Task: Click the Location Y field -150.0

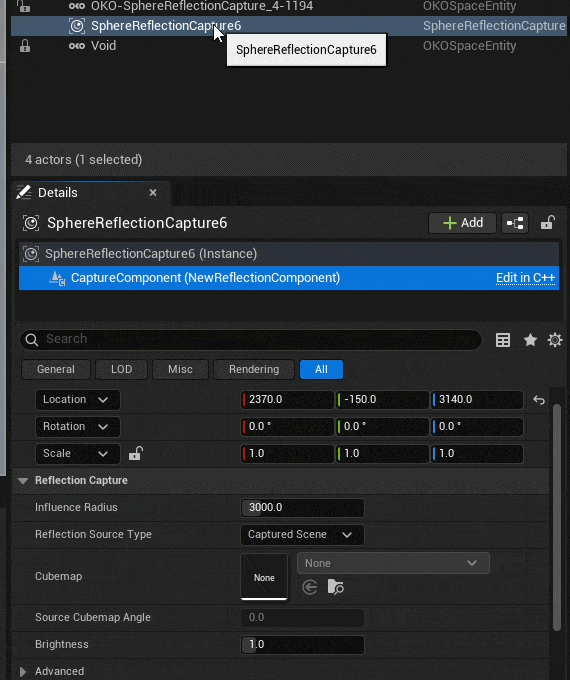Action: pyautogui.click(x=383, y=399)
